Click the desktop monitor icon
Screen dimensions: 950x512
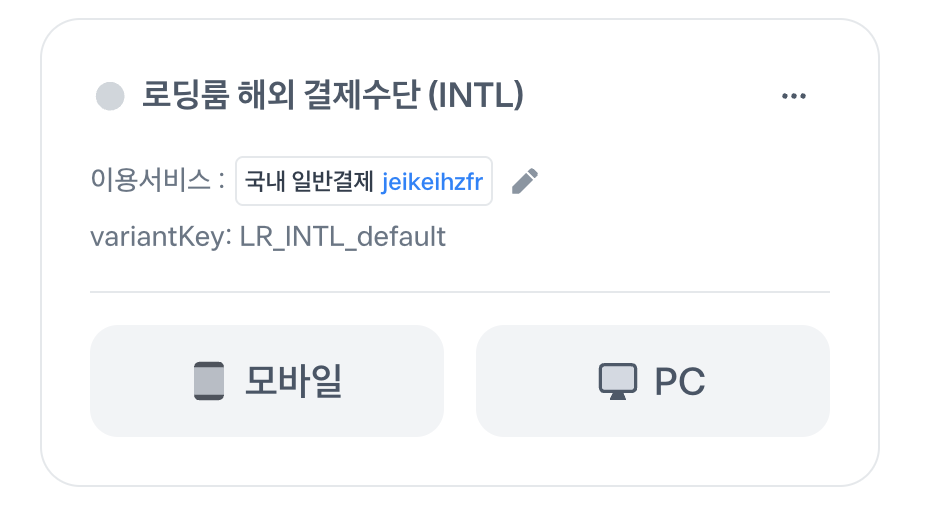point(618,382)
